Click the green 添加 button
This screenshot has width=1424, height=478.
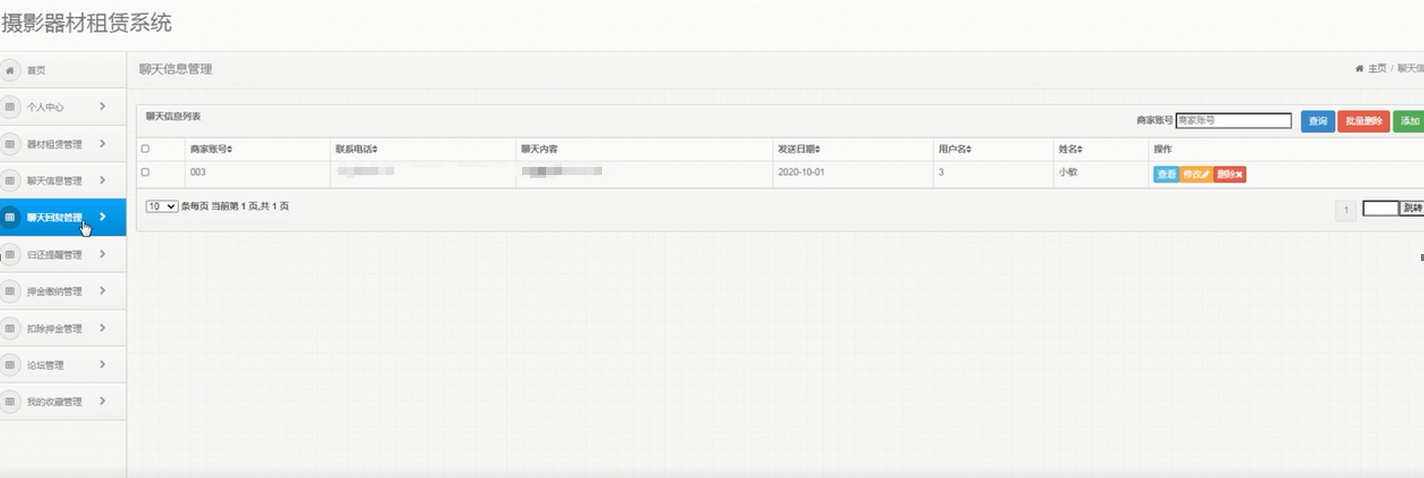[x=1409, y=121]
